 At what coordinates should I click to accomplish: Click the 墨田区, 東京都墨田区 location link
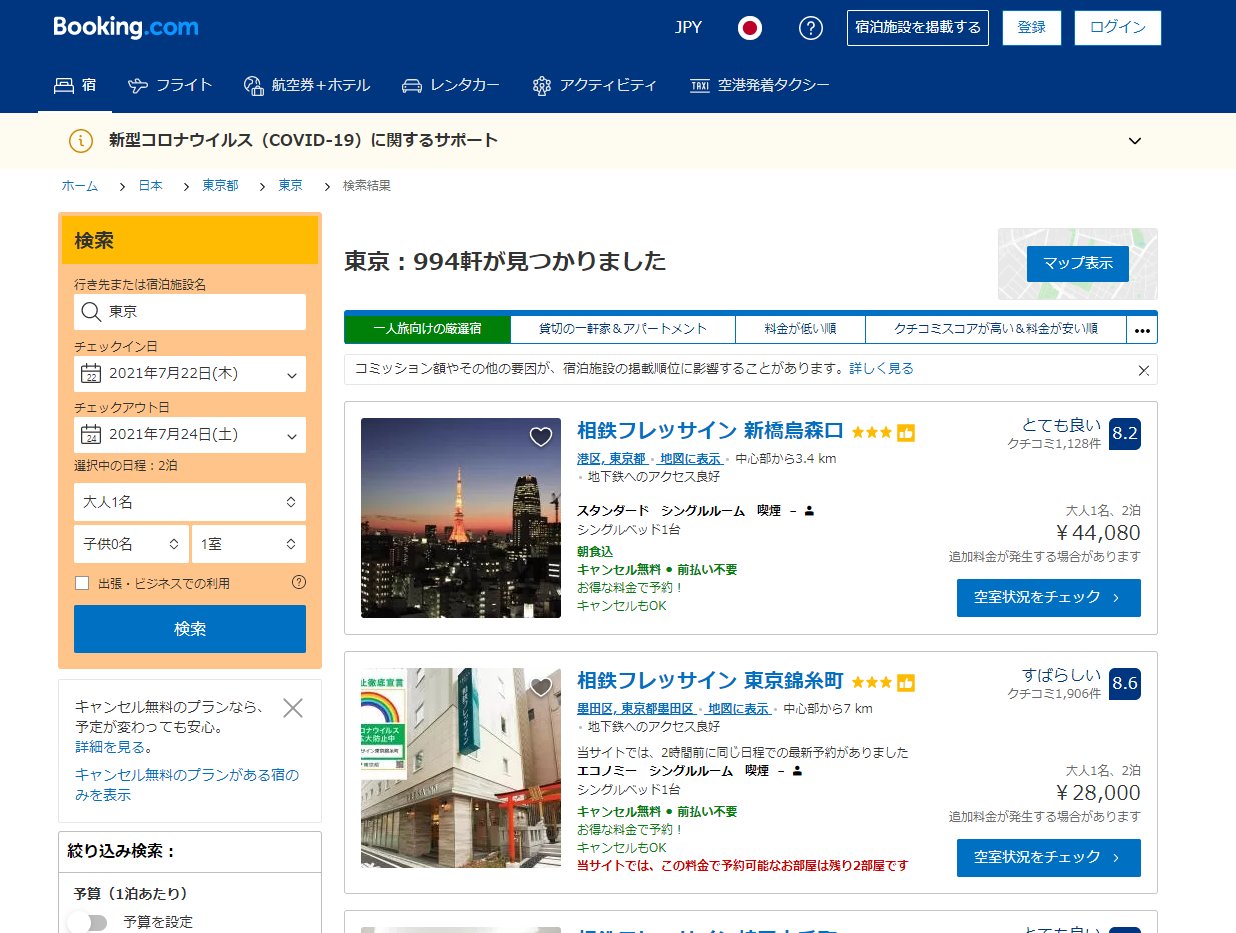pos(635,709)
